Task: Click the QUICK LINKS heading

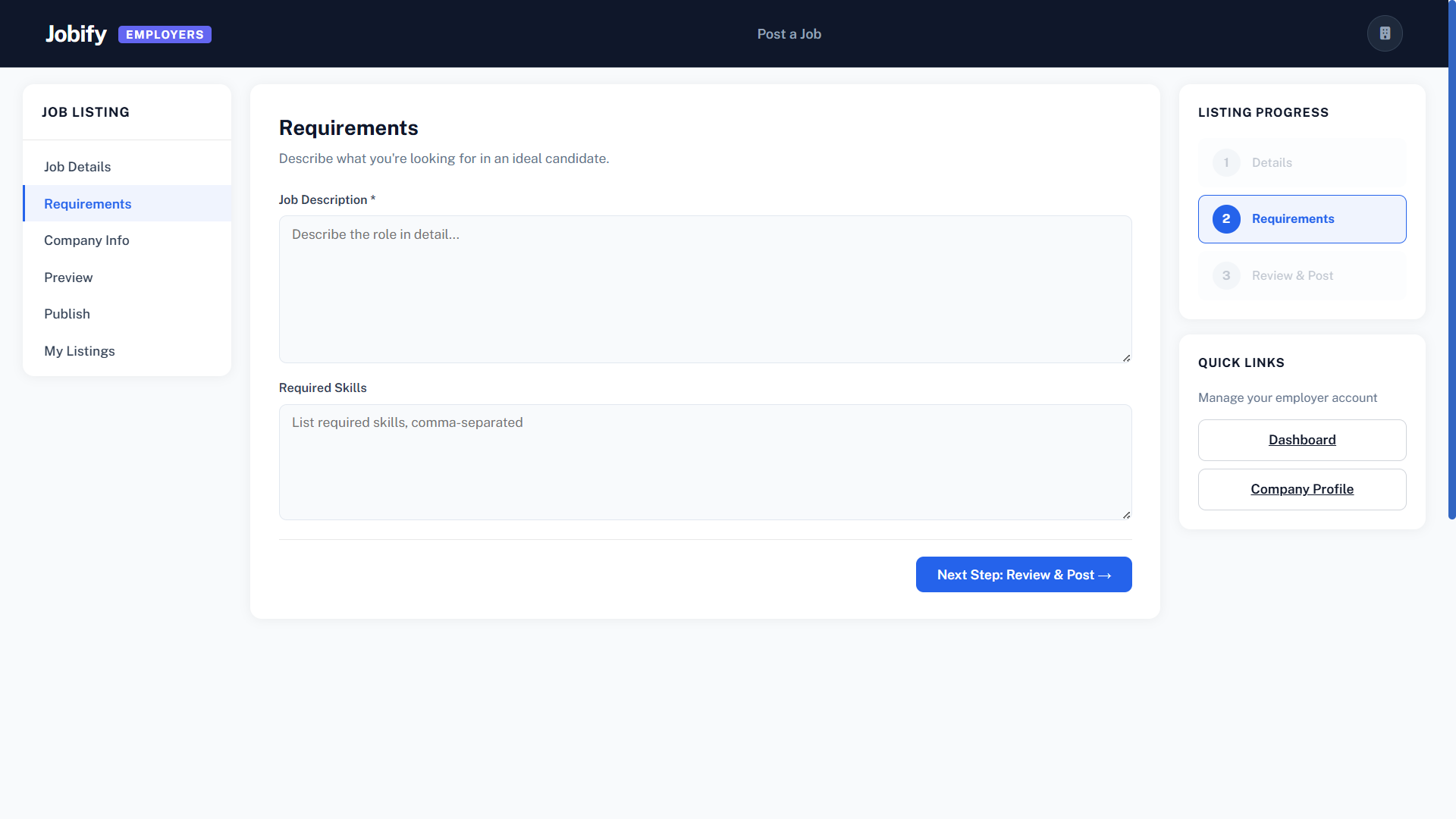Action: pyautogui.click(x=1241, y=363)
